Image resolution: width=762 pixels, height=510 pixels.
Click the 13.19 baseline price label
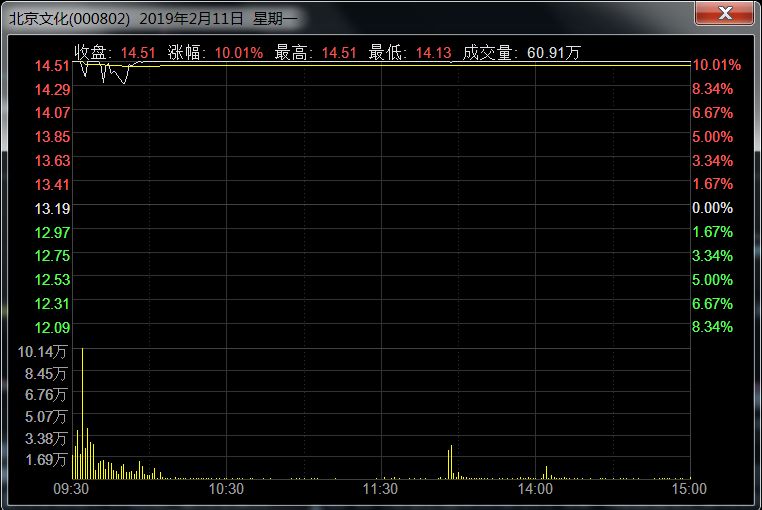52,208
